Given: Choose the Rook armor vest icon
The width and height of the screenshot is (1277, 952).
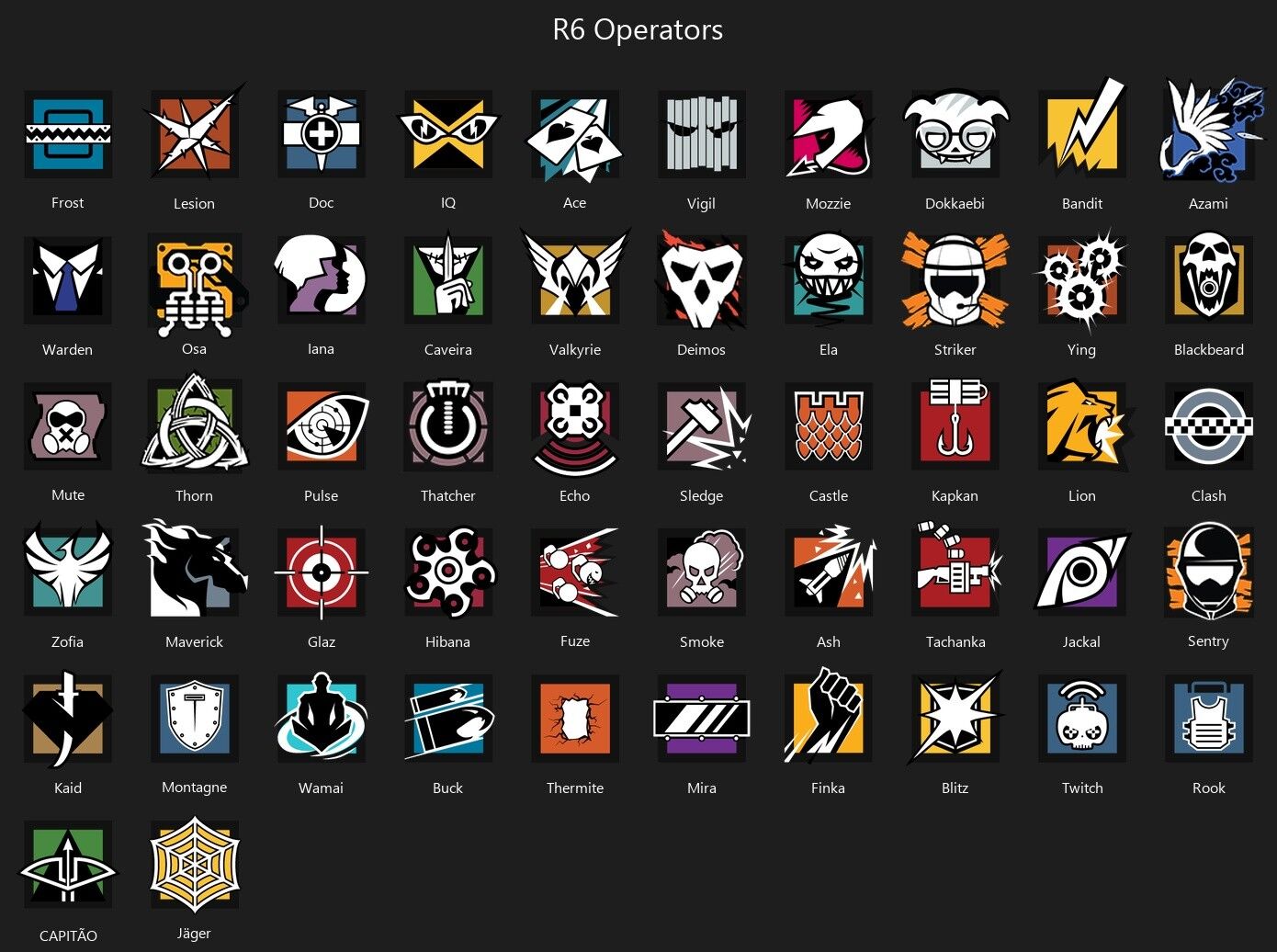Looking at the screenshot, I should click(1209, 719).
